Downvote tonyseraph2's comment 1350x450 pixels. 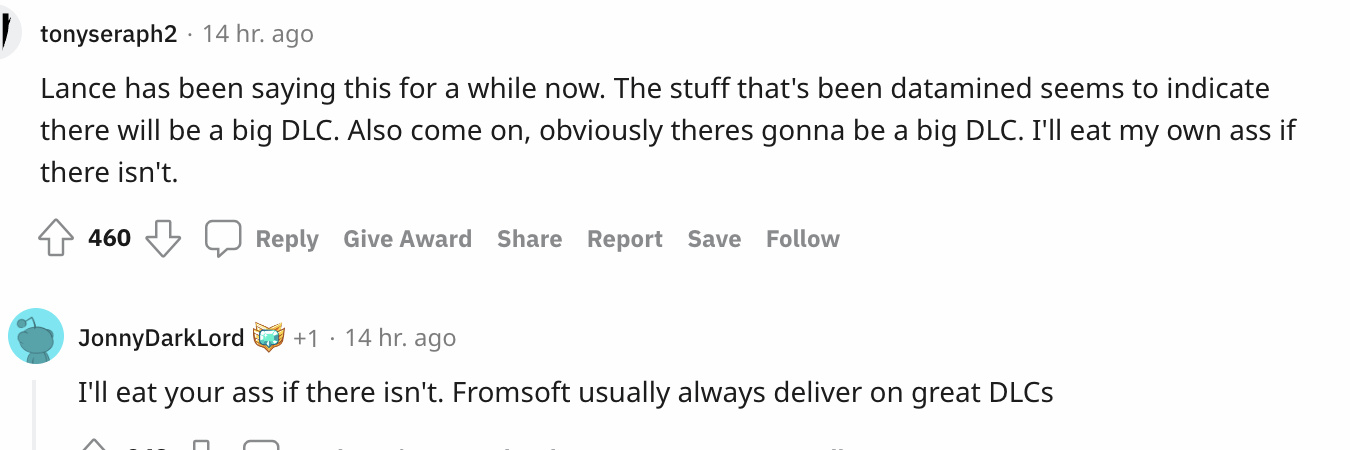[163, 239]
